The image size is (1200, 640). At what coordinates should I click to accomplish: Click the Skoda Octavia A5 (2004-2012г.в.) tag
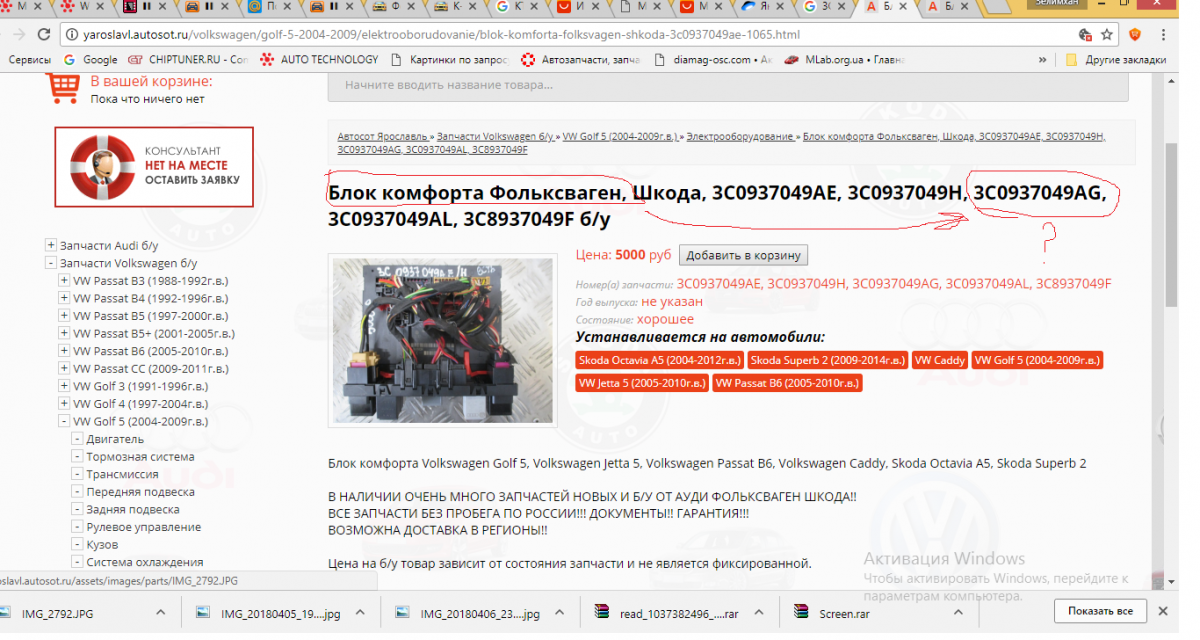(659, 360)
